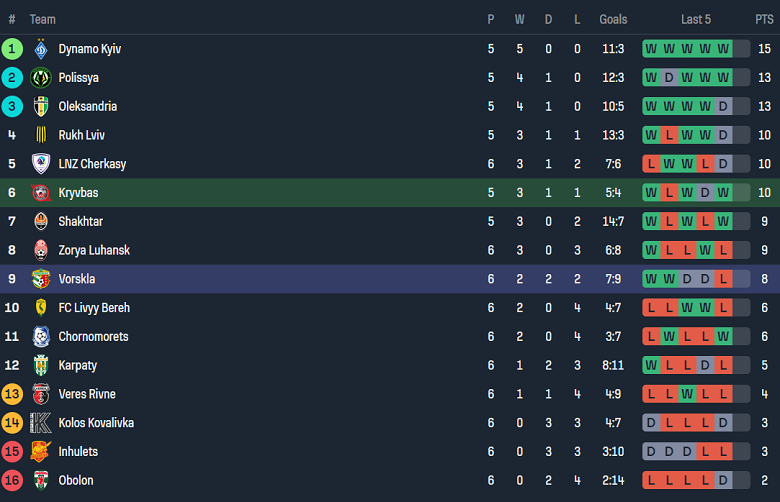Click Polissya's draw result in Last 5
The width and height of the screenshot is (780, 502).
(669, 78)
